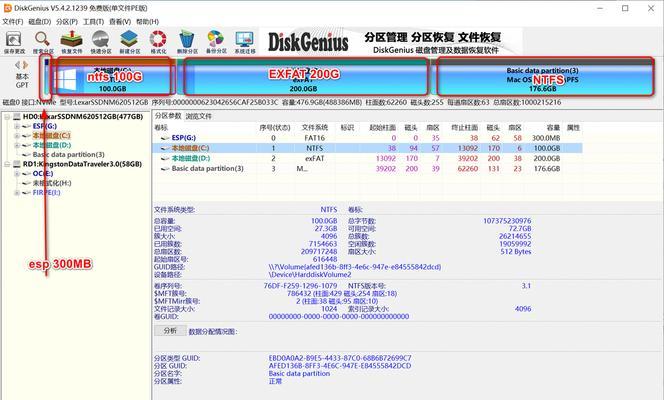Click the ESP(G:) label in the partition table
This screenshot has width=664, height=400.
click(x=184, y=138)
